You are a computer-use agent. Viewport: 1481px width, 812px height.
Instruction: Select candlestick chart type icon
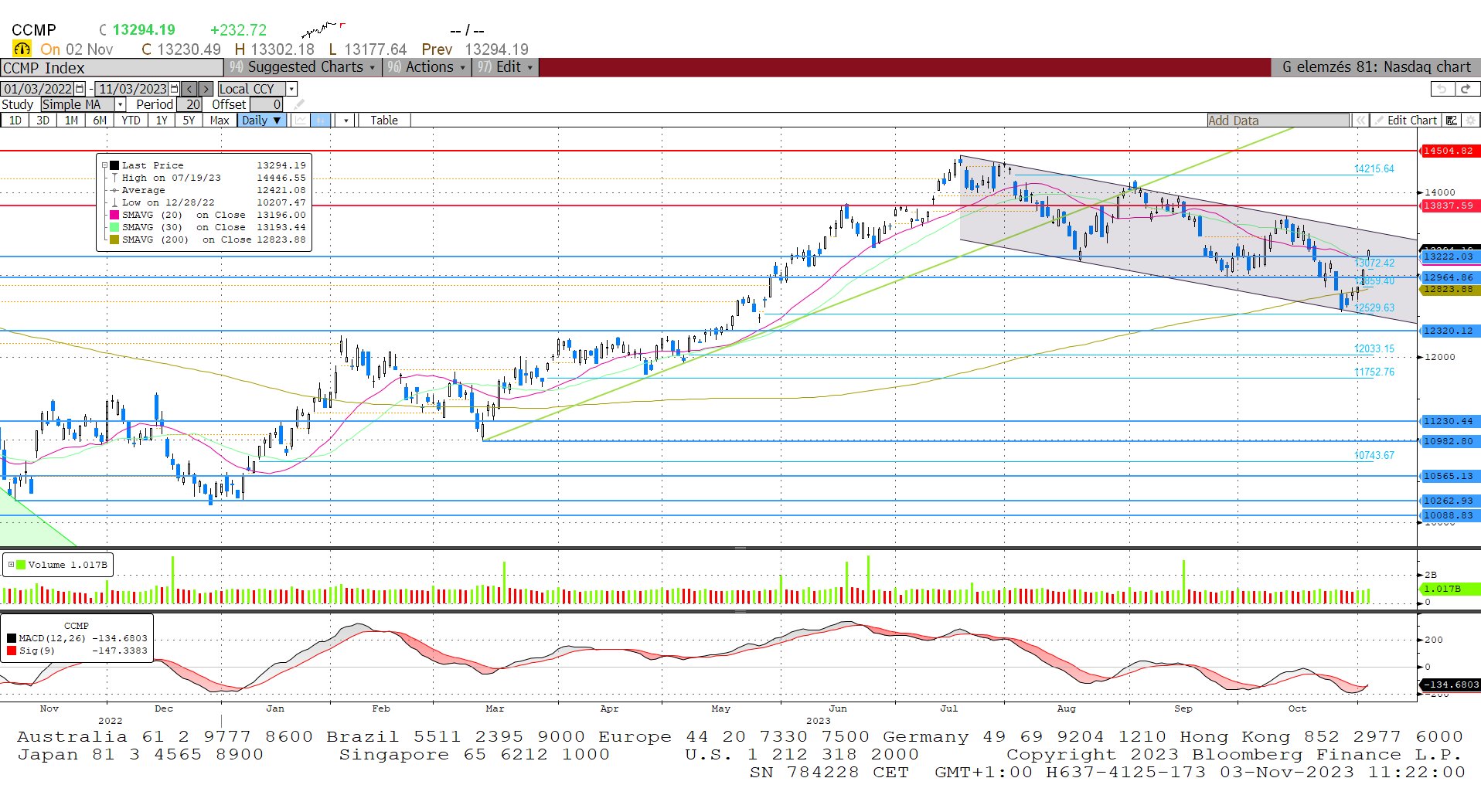click(x=321, y=121)
